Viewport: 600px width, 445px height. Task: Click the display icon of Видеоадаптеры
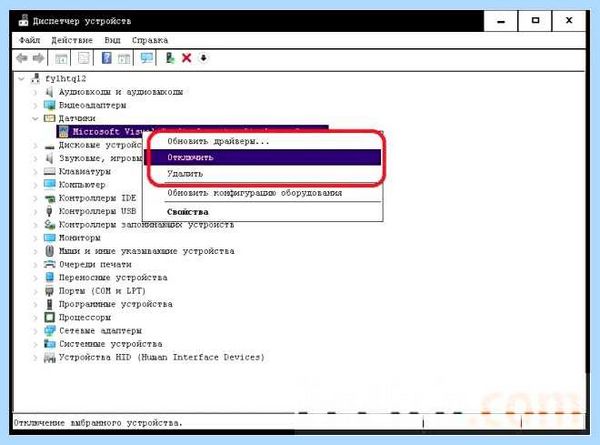[49, 105]
